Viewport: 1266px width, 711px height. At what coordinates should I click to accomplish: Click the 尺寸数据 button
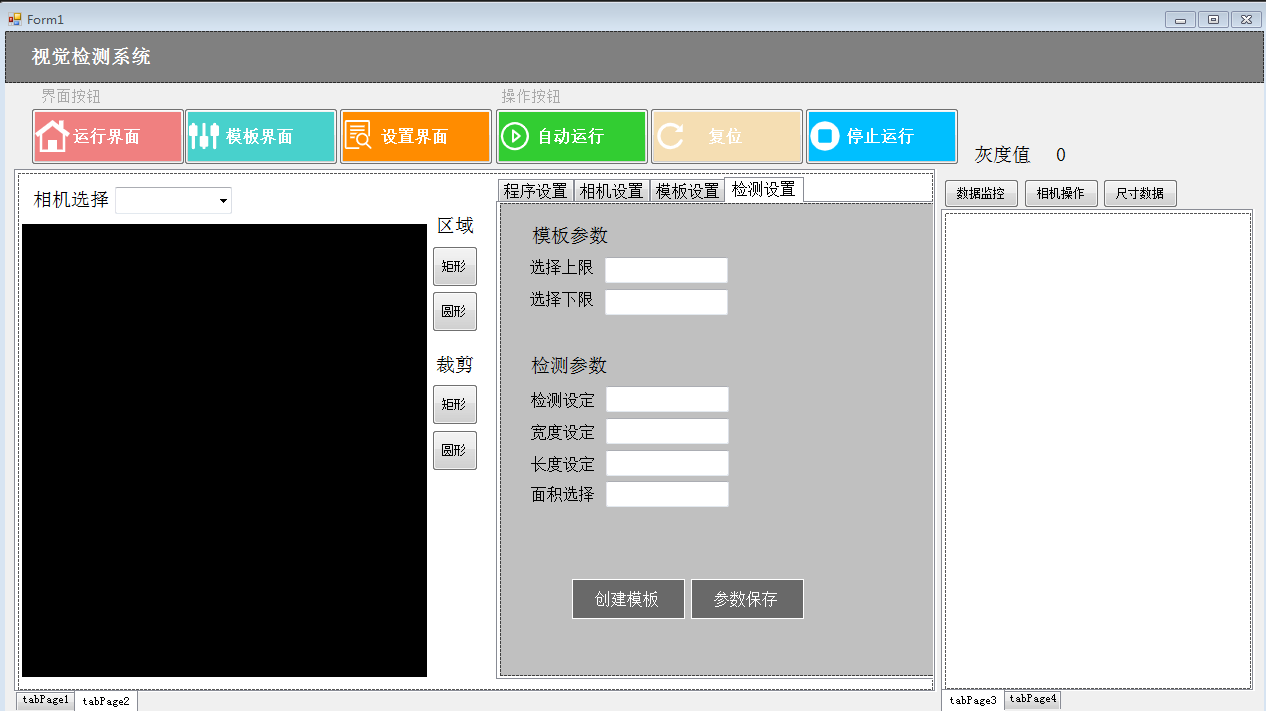[1141, 194]
